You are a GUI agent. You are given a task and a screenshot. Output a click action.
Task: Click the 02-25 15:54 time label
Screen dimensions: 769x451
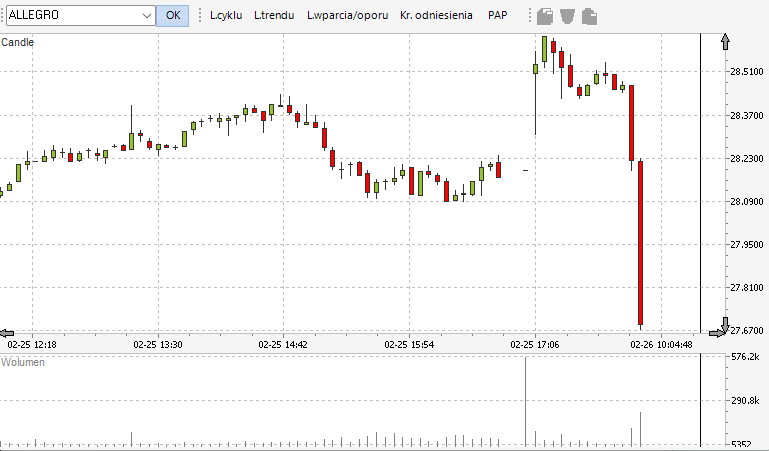coord(409,345)
